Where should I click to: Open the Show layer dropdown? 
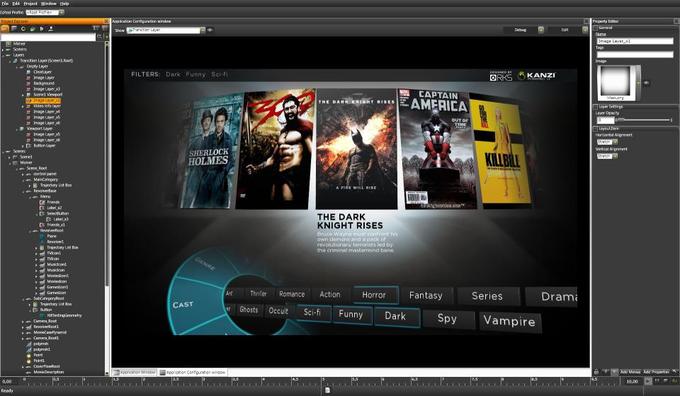(x=166, y=30)
